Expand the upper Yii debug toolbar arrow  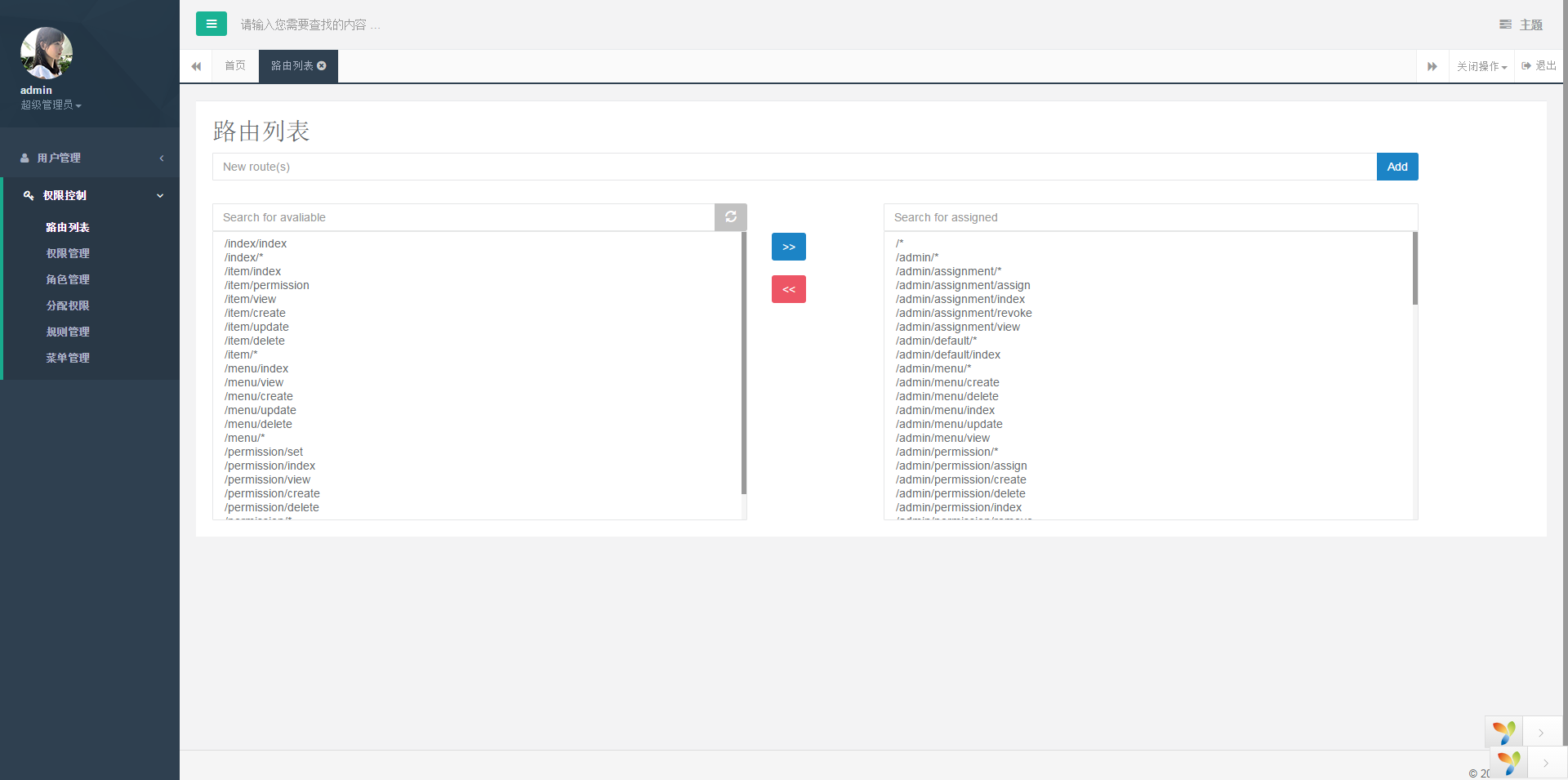click(1541, 732)
